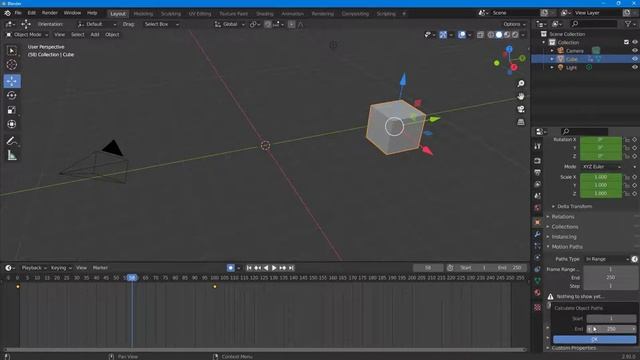Click the viewport zoom magnifier icon
This screenshot has height=360, width=640.
pos(521,84)
